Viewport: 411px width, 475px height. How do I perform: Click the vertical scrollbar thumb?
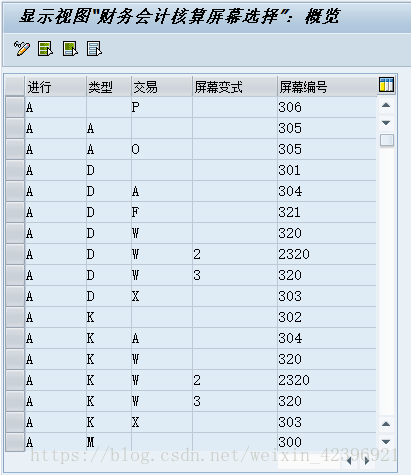coord(387,140)
